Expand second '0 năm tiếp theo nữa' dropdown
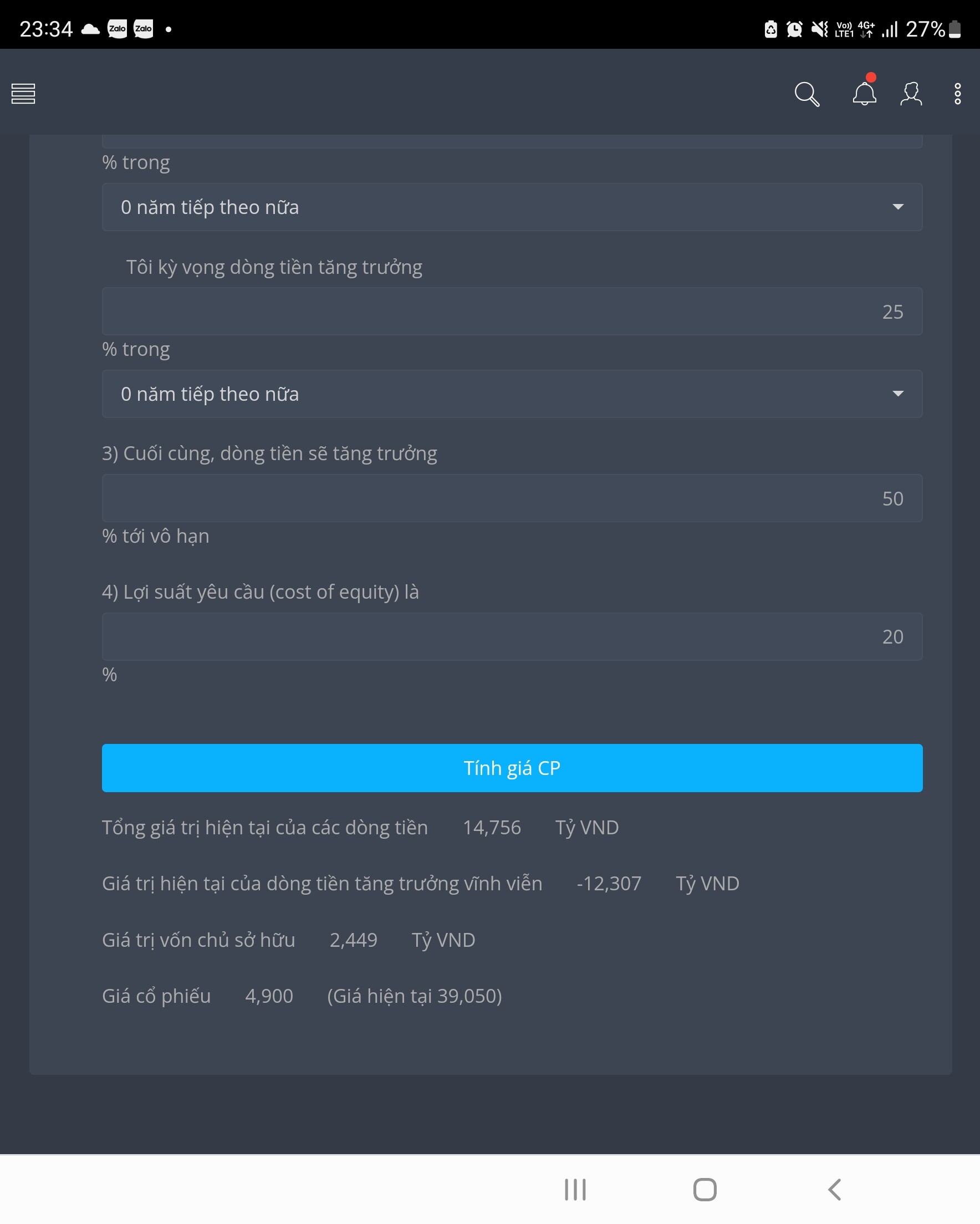The width and height of the screenshot is (980, 1224). (x=512, y=394)
